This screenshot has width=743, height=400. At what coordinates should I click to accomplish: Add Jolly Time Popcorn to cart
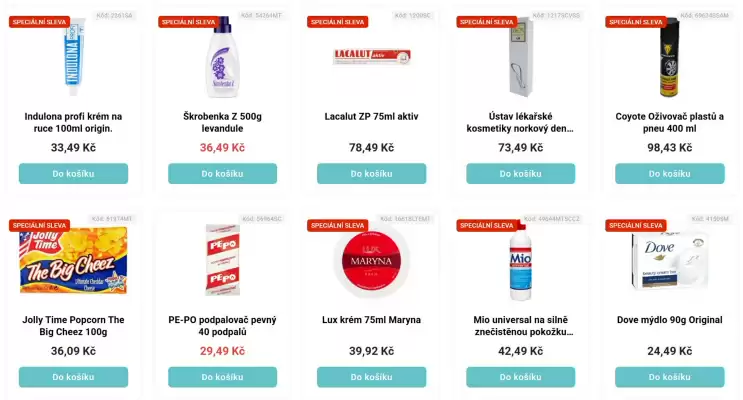pyautogui.click(x=73, y=377)
